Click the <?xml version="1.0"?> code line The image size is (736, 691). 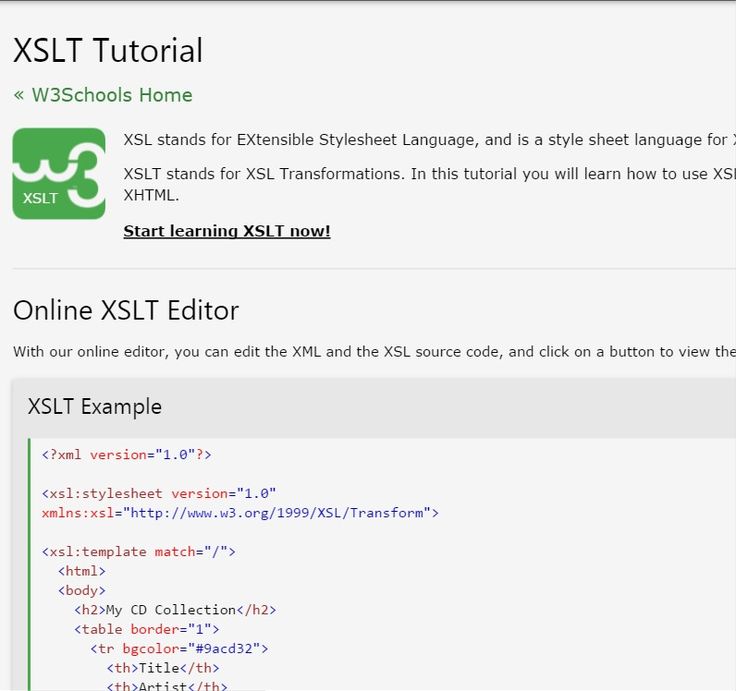127,454
